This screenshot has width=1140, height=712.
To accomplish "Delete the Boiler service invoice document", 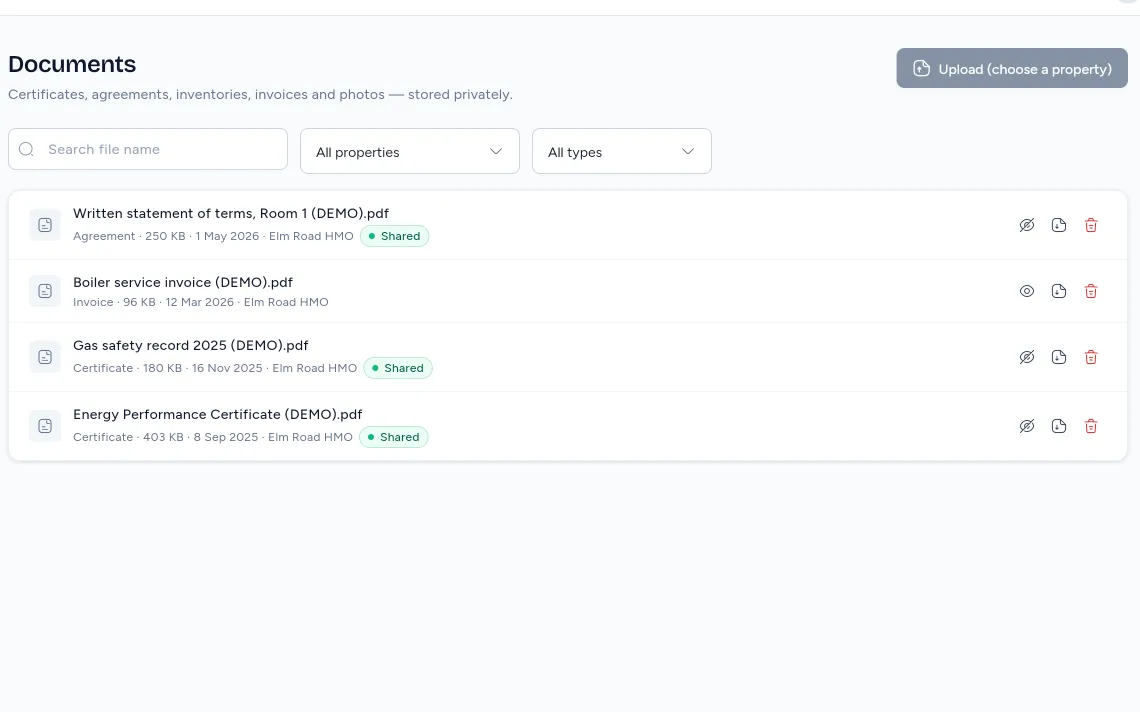I will 1091,291.
